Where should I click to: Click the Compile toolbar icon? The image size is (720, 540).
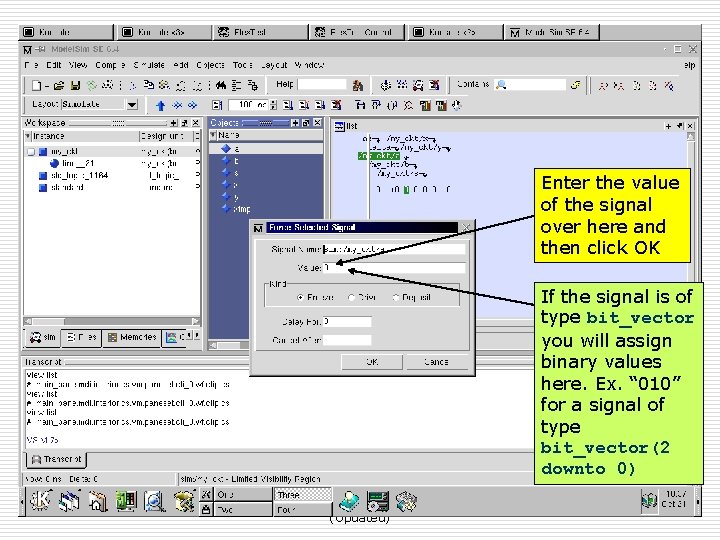386,85
